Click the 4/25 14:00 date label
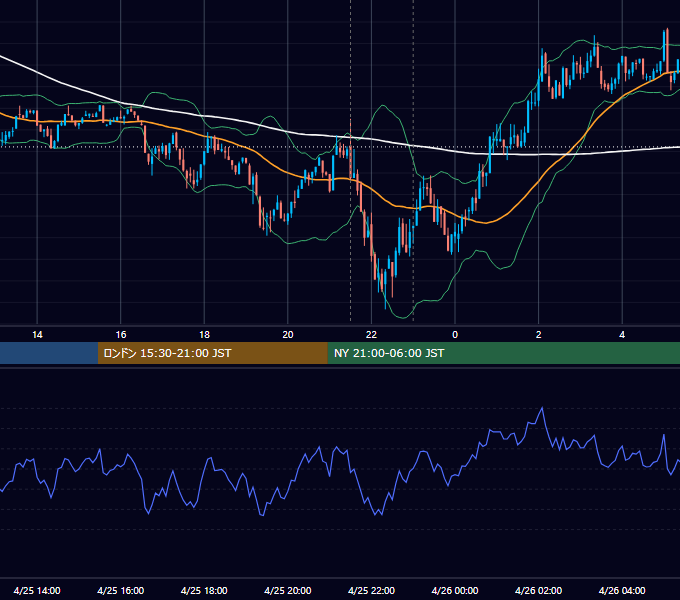The image size is (680, 600). coord(37,590)
